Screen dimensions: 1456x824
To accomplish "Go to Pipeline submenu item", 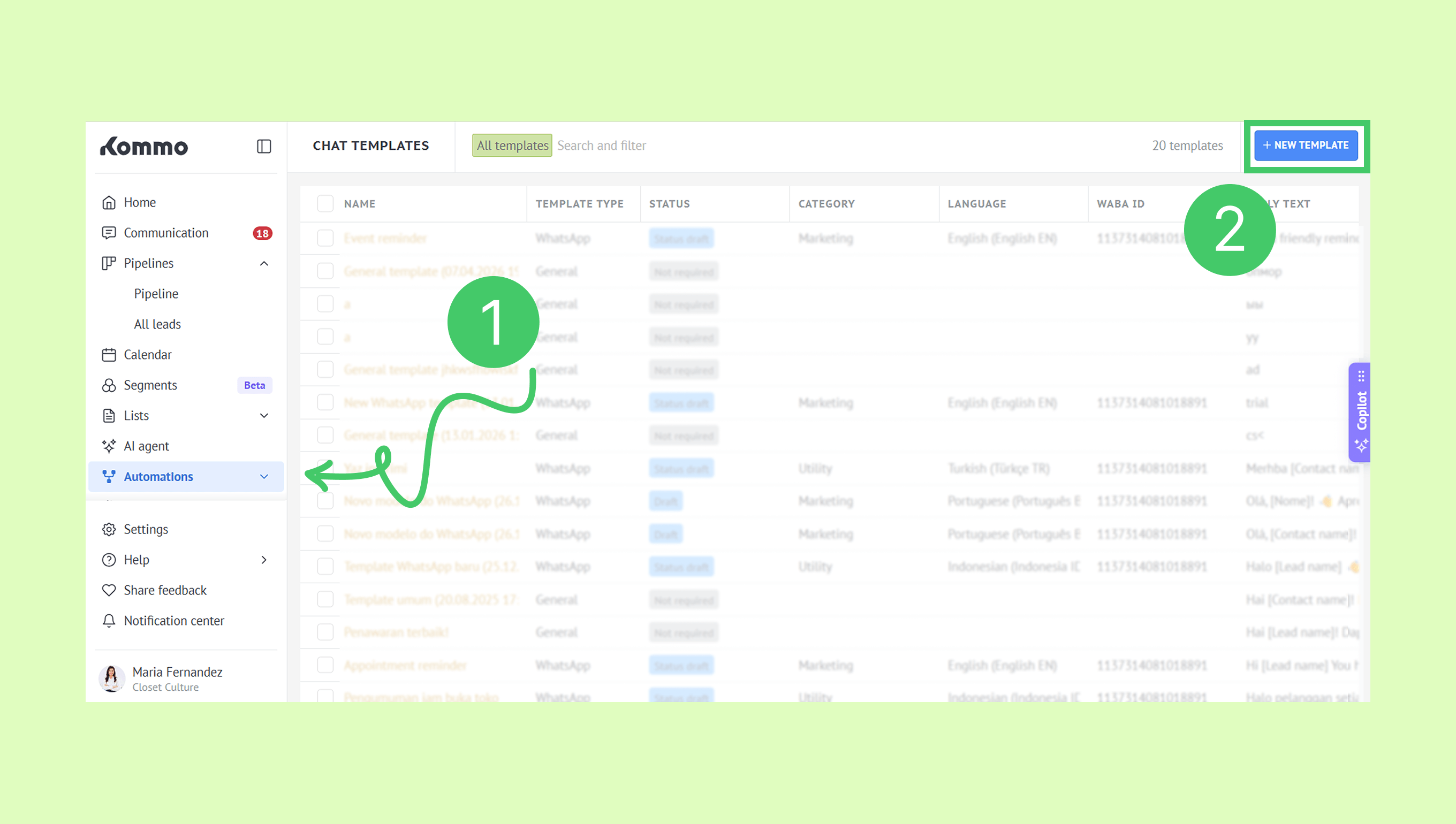I will (x=156, y=294).
